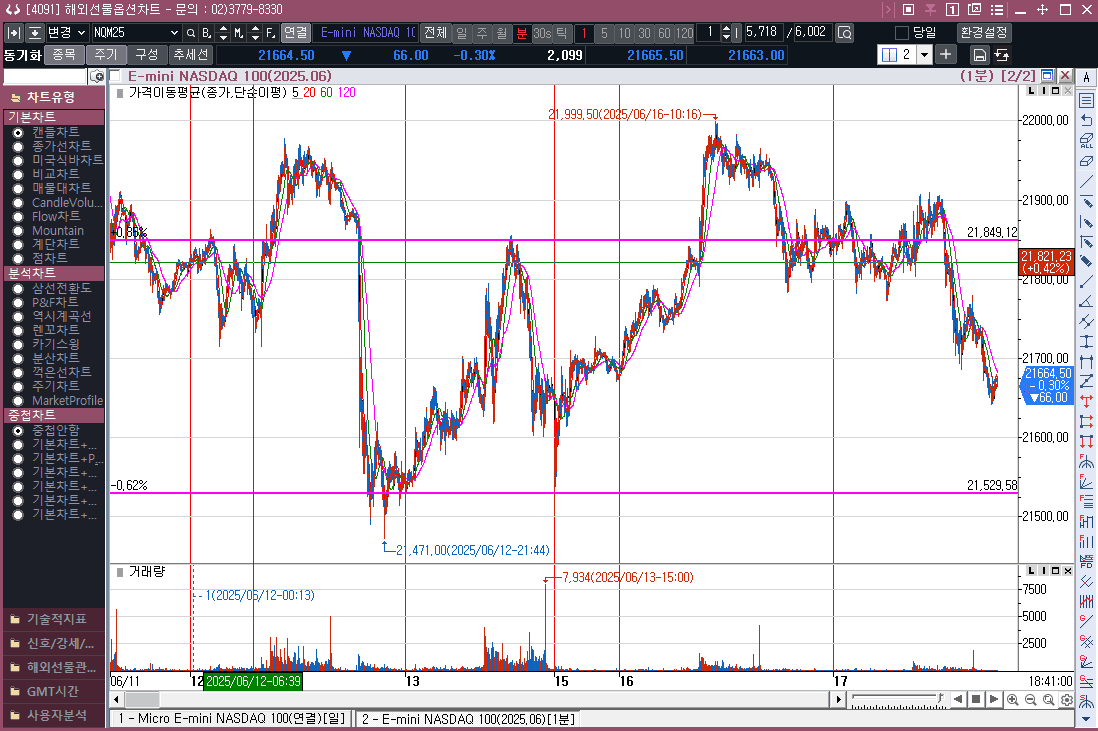Open the 추세선 tab

pyautogui.click(x=190, y=55)
